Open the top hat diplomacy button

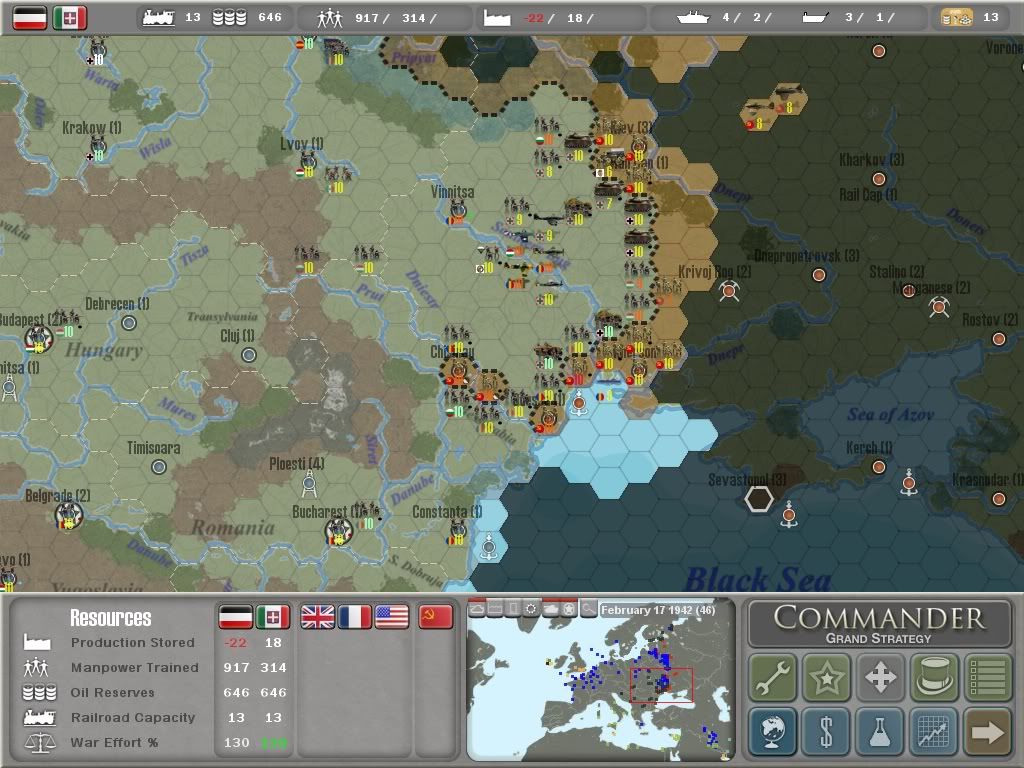[934, 677]
